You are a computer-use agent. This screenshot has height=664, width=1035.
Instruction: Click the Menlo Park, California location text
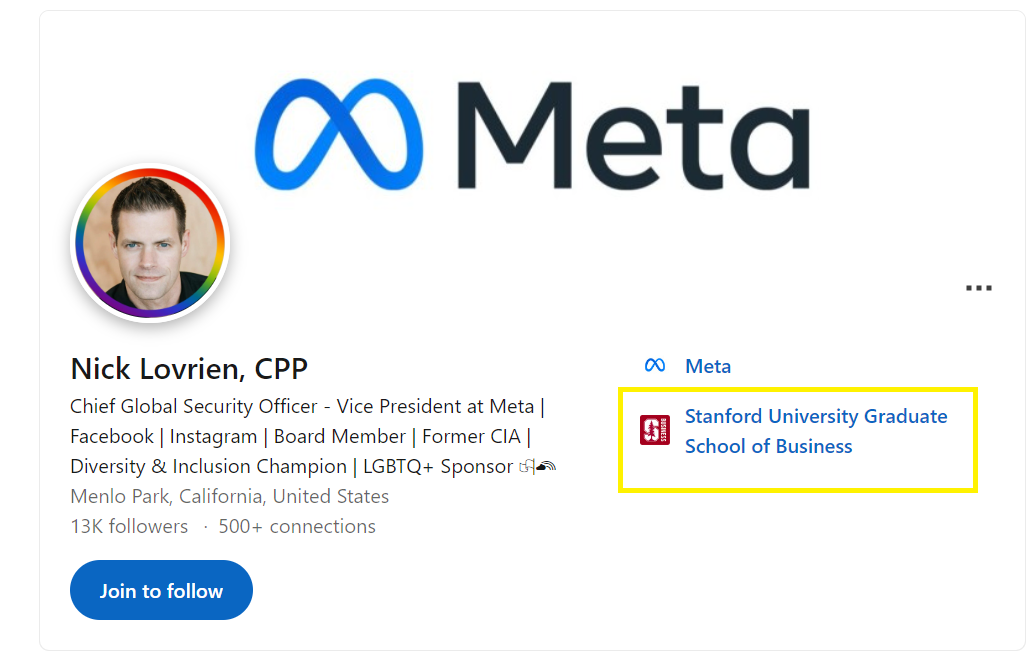click(x=230, y=496)
